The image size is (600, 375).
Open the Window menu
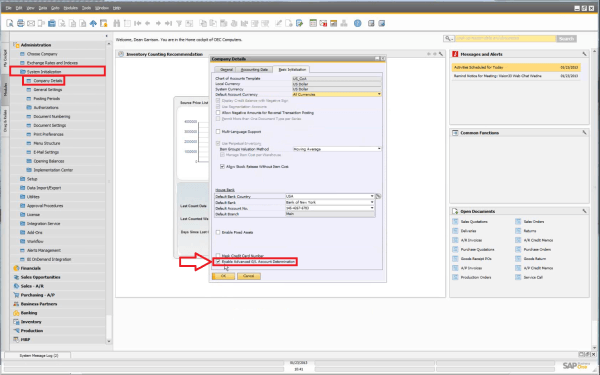click(x=101, y=8)
